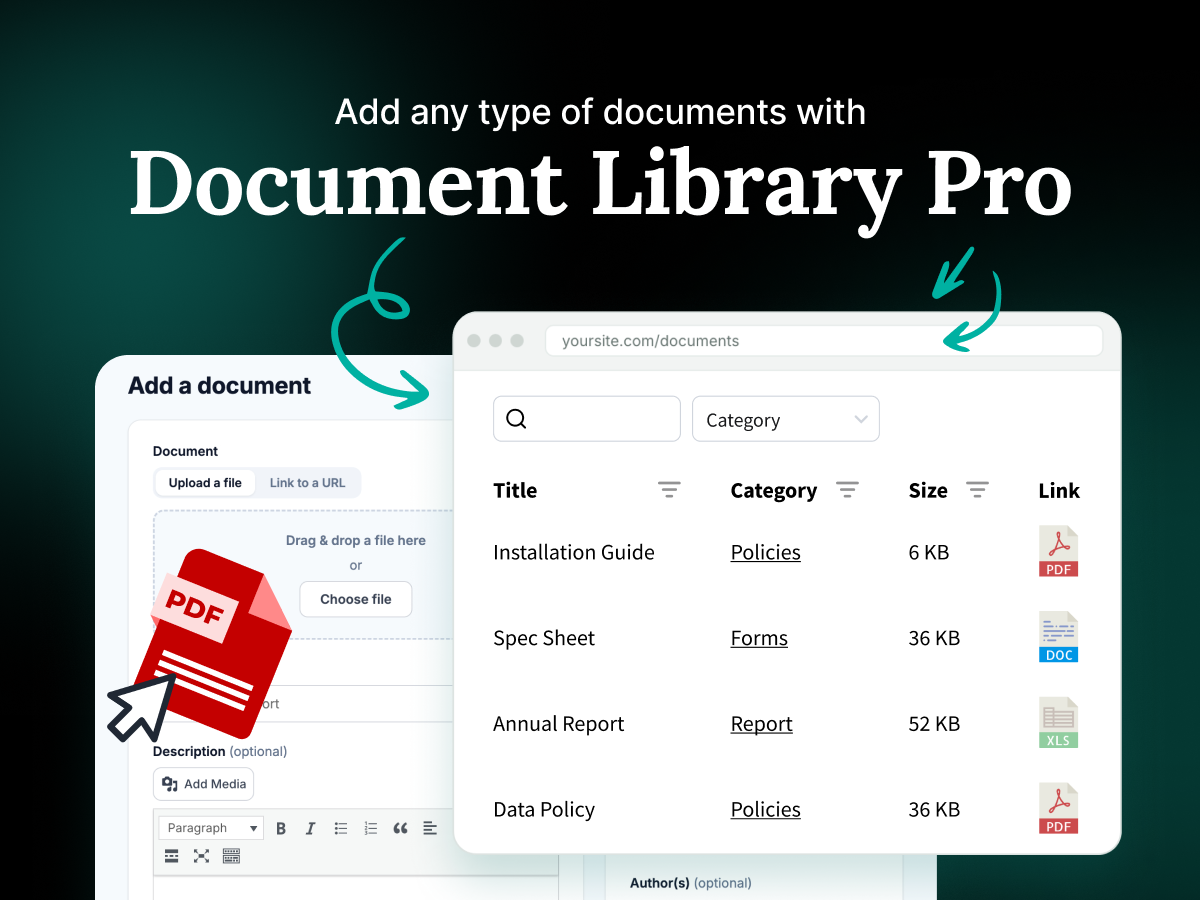1200x900 pixels.
Task: Click the yoursite.com/documents address bar
Action: [x=824, y=341]
